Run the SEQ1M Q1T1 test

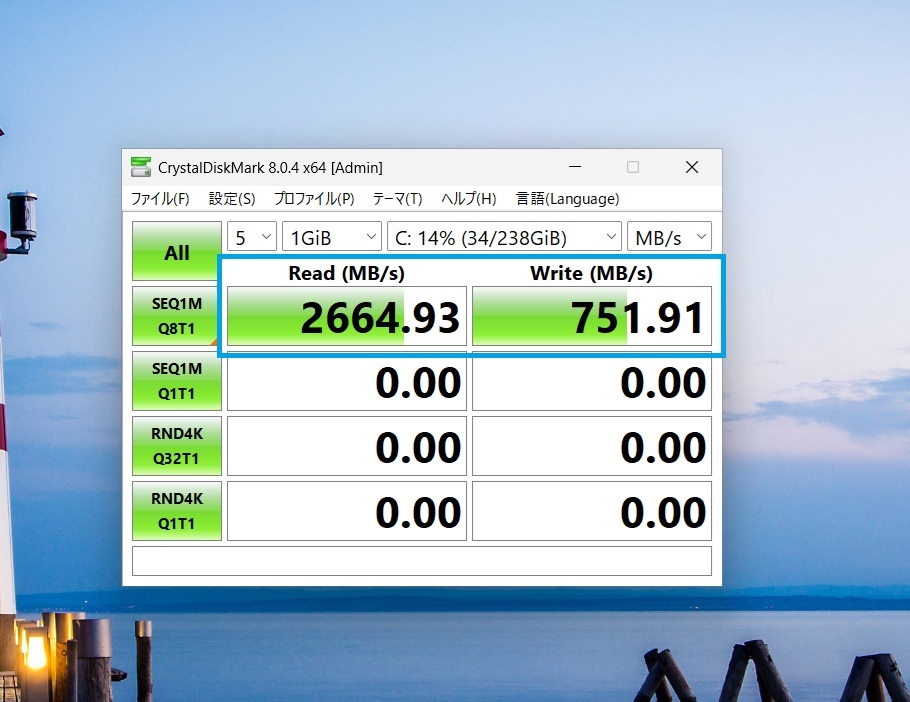[177, 381]
